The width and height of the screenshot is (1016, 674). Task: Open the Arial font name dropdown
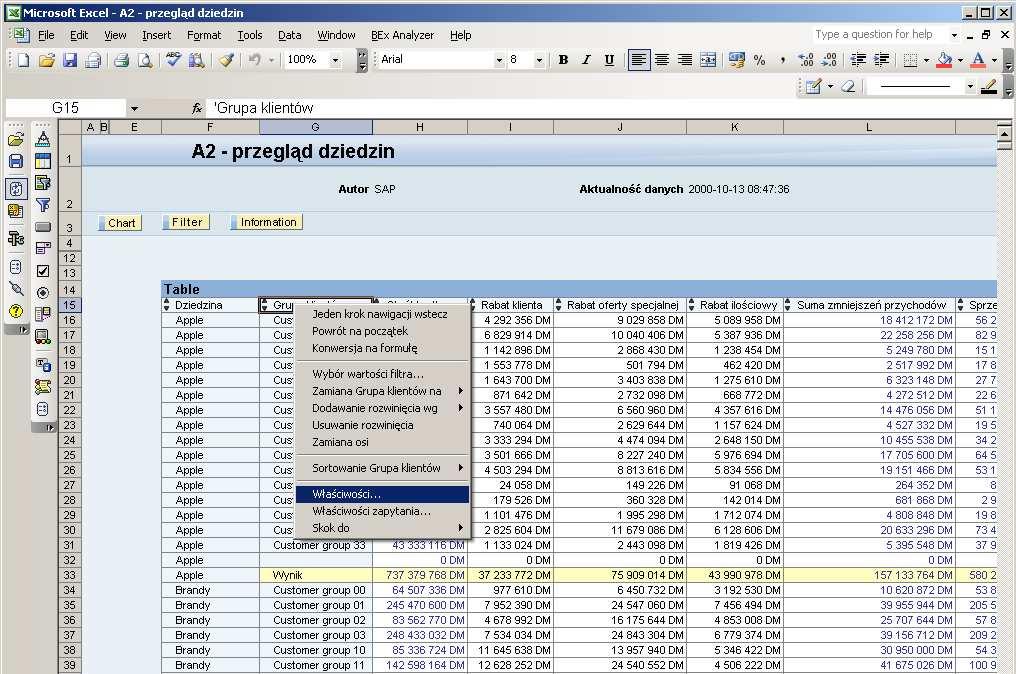click(499, 60)
